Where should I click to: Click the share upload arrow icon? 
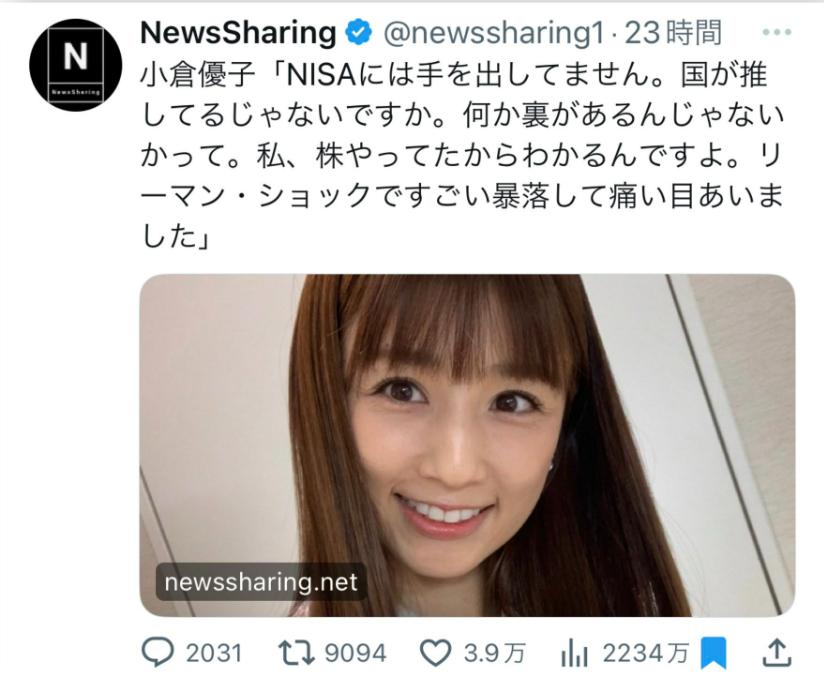tap(776, 653)
